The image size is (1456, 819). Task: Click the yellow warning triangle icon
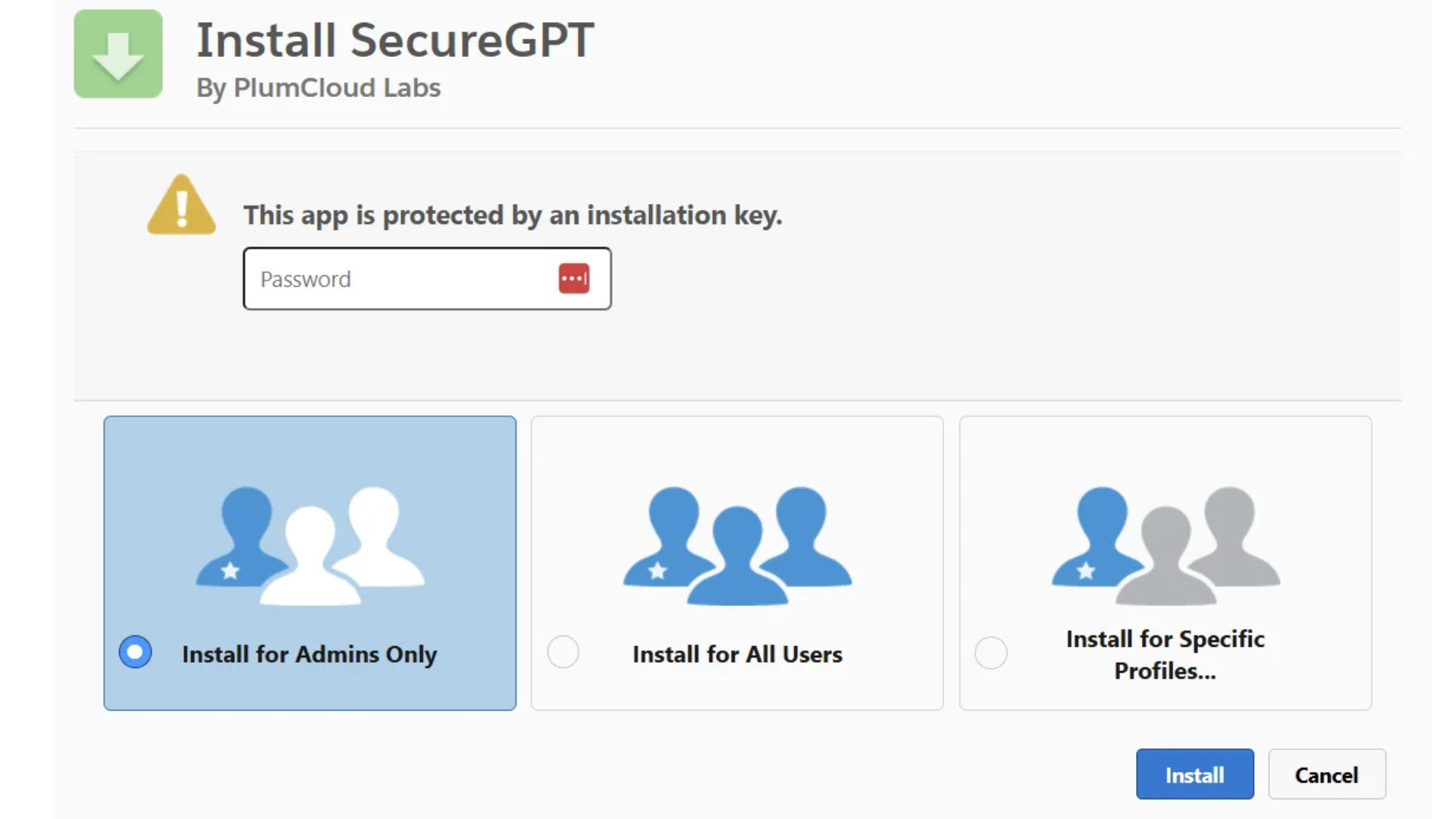[181, 206]
